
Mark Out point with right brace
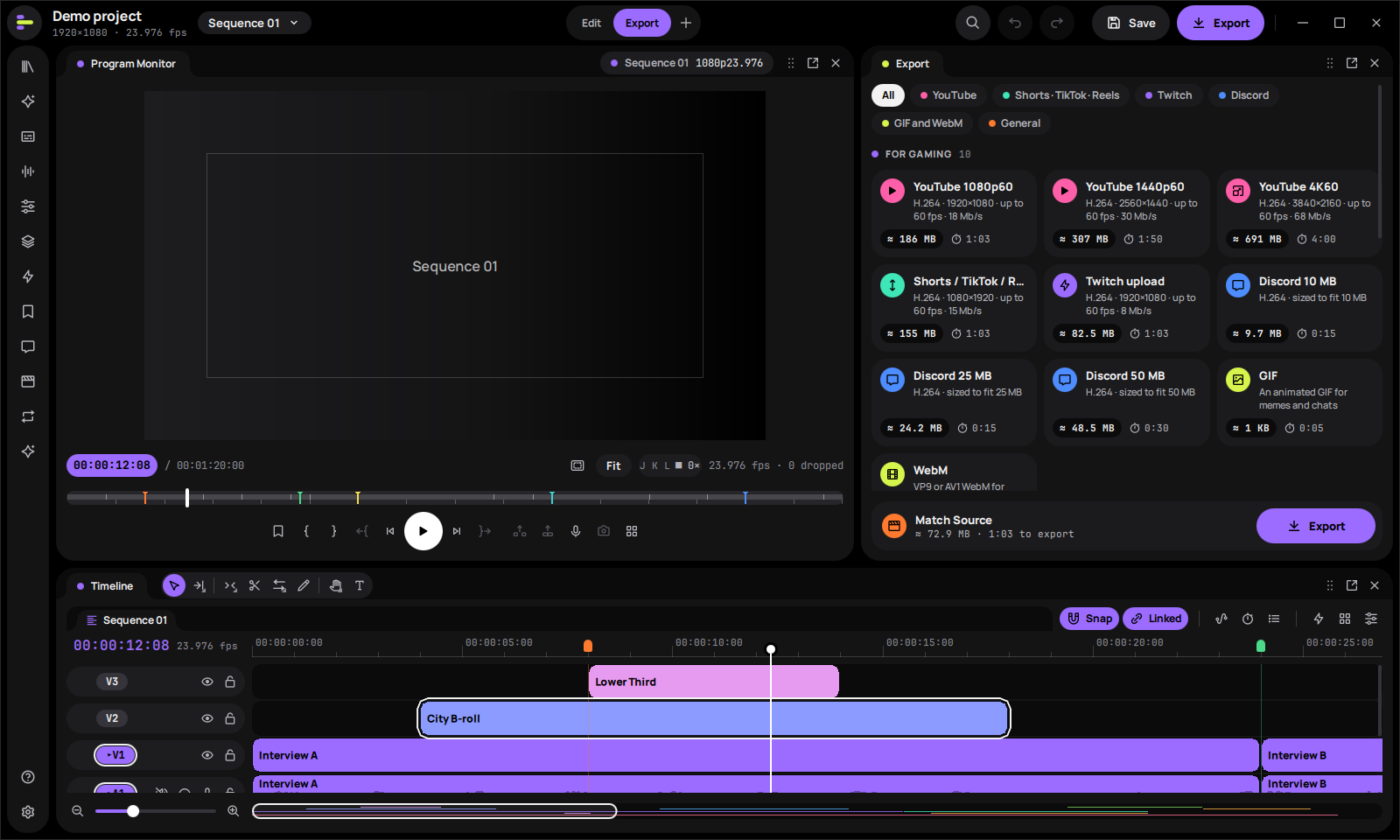tap(334, 531)
